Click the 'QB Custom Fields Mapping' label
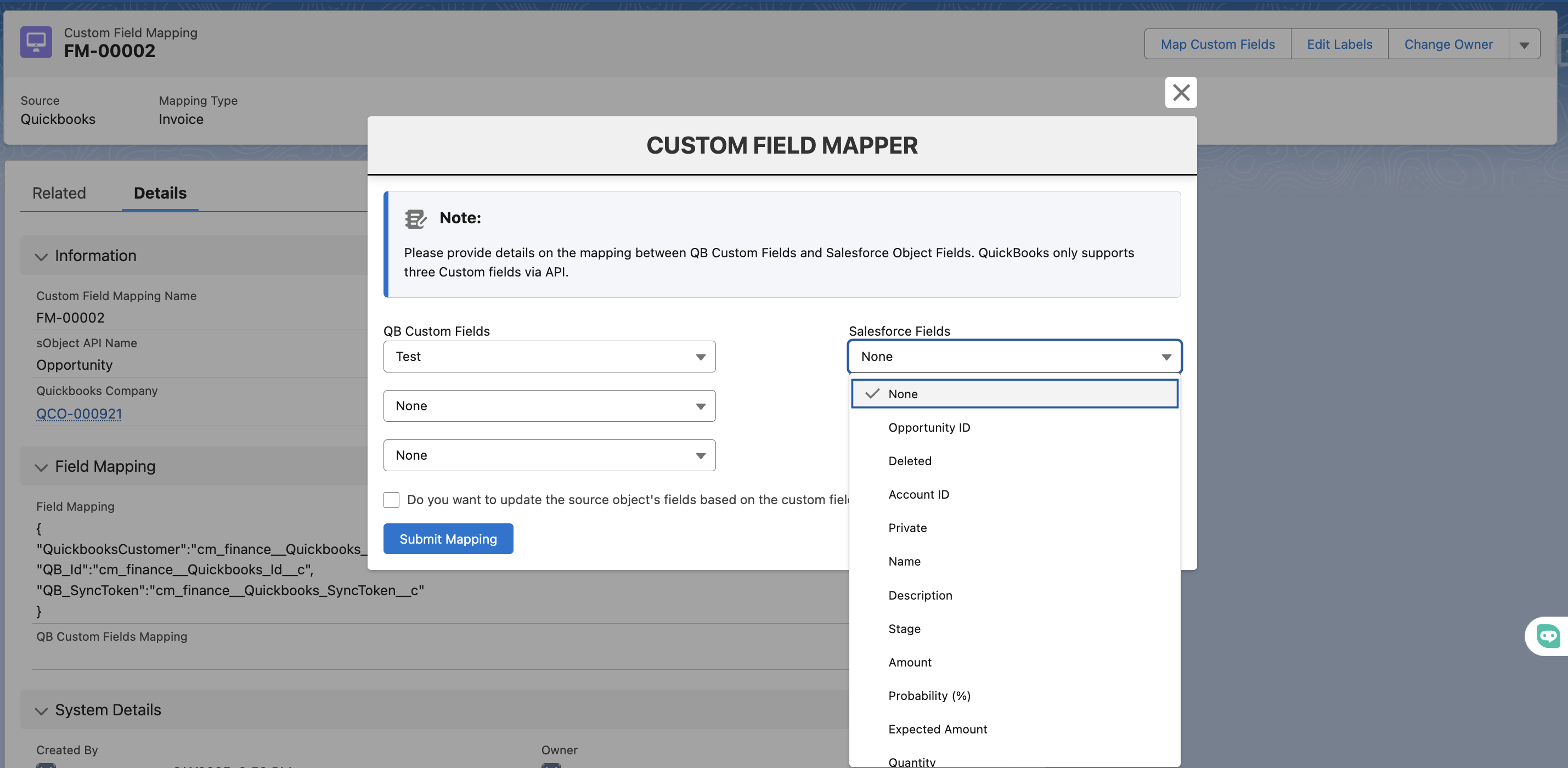This screenshot has width=1568, height=768. [x=112, y=636]
